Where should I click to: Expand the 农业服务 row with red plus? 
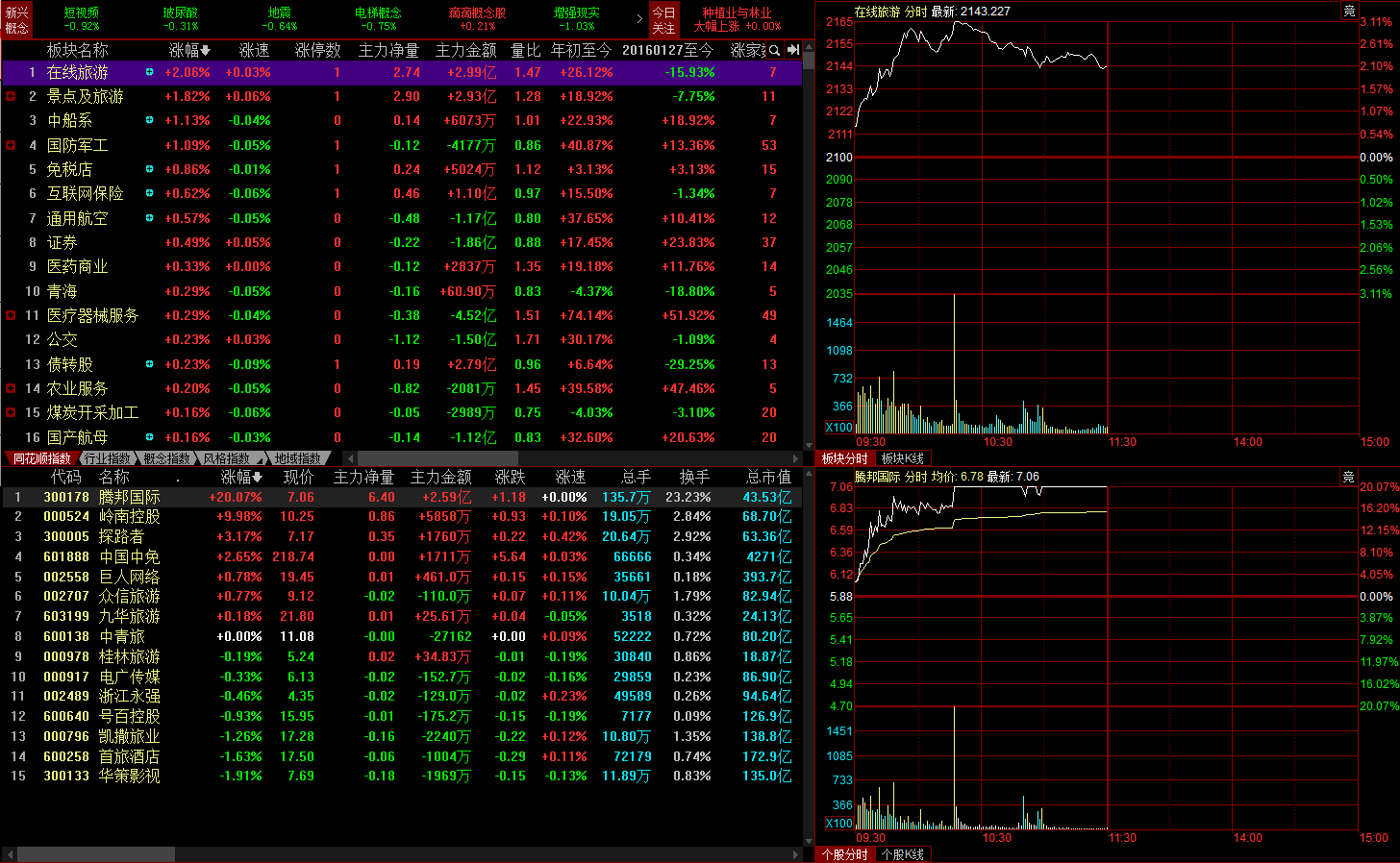(x=11, y=388)
